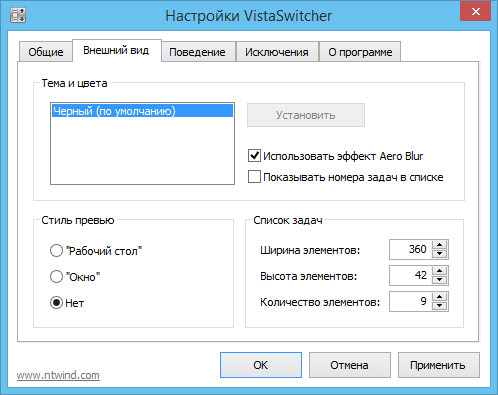Increase Количество элементов with up arrow
498x395 pixels.
(x=440, y=297)
